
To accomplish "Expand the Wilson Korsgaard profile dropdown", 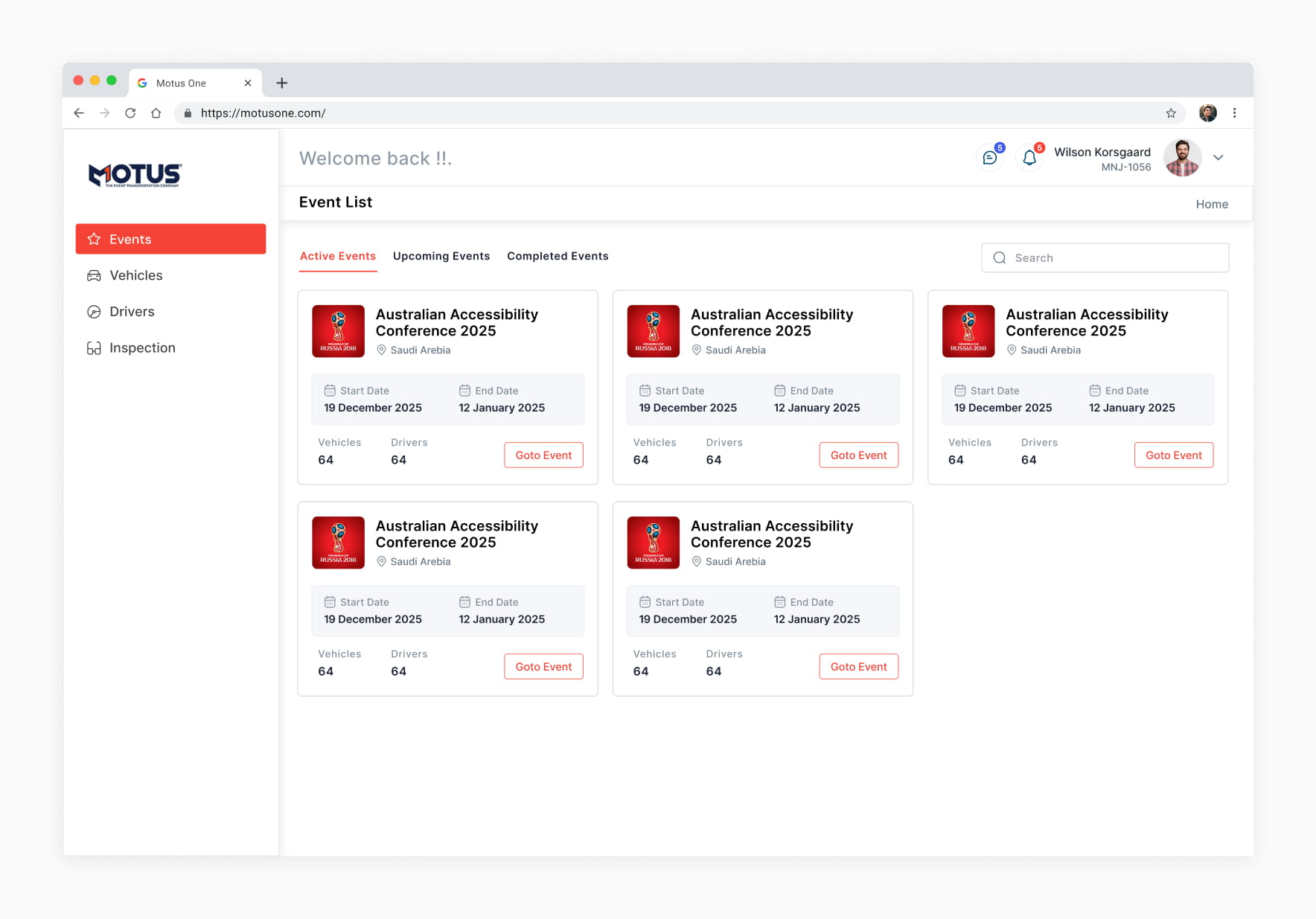I will point(1218,158).
